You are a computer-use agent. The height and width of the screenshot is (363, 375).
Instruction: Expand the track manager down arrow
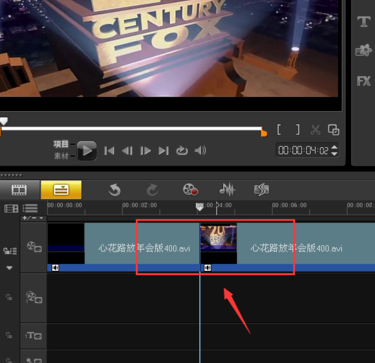[x=9, y=268]
